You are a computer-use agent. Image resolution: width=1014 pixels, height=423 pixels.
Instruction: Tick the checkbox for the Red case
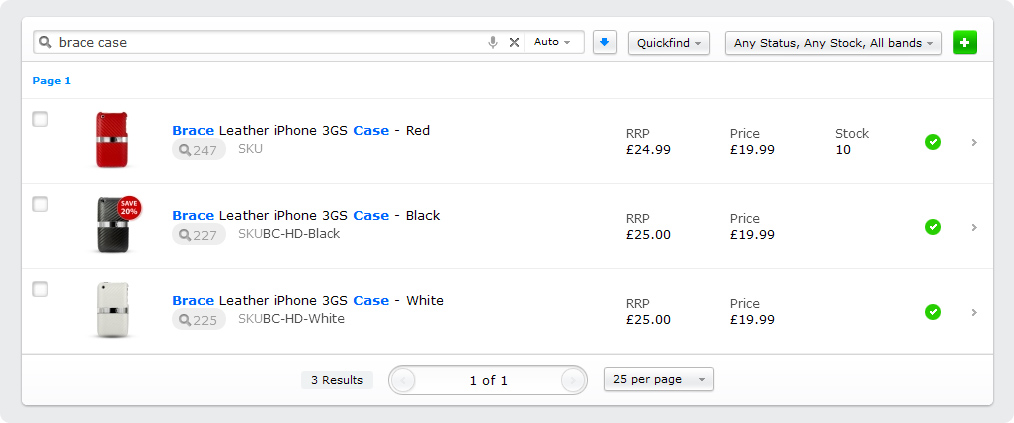click(x=40, y=119)
